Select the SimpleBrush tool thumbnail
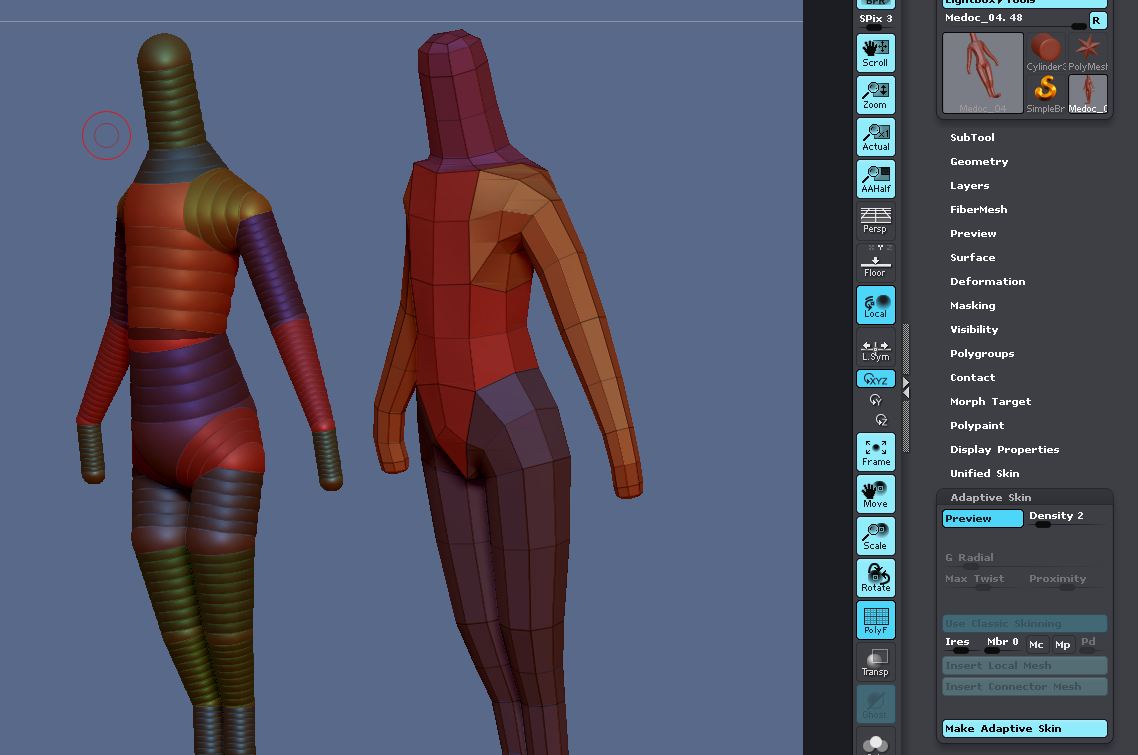 (x=1046, y=94)
